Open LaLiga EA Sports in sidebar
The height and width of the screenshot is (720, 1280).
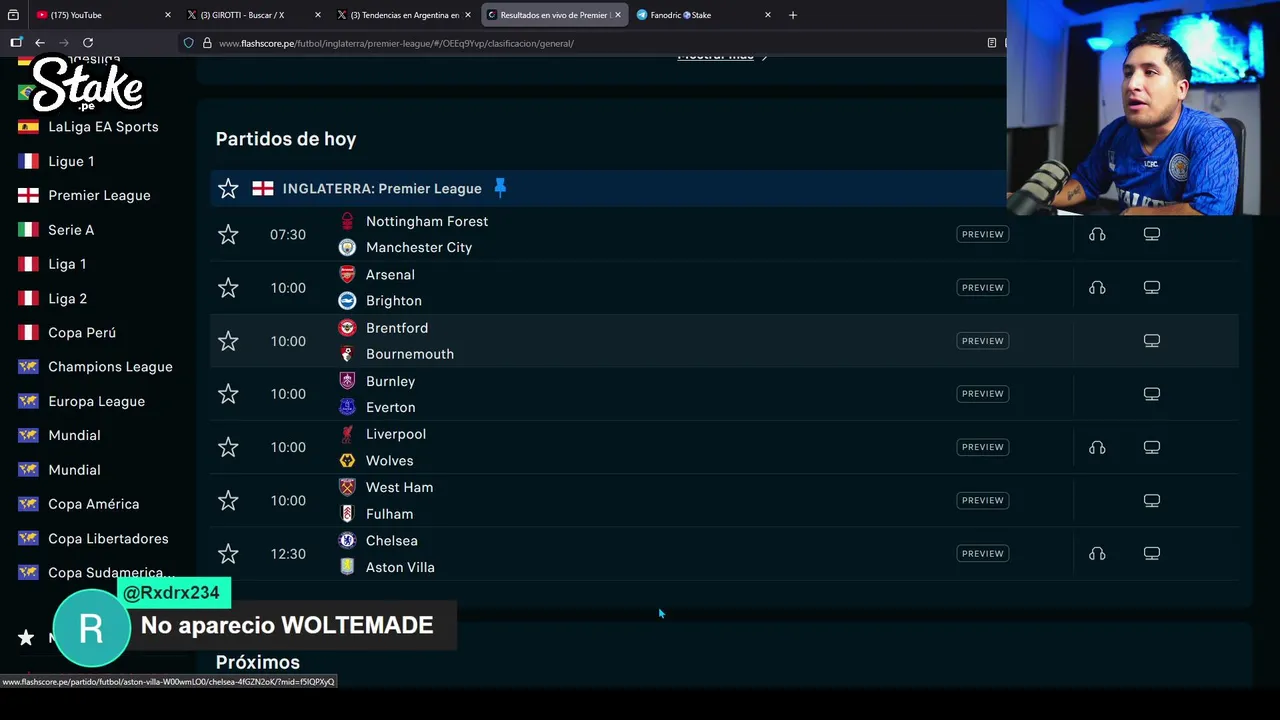(x=103, y=127)
